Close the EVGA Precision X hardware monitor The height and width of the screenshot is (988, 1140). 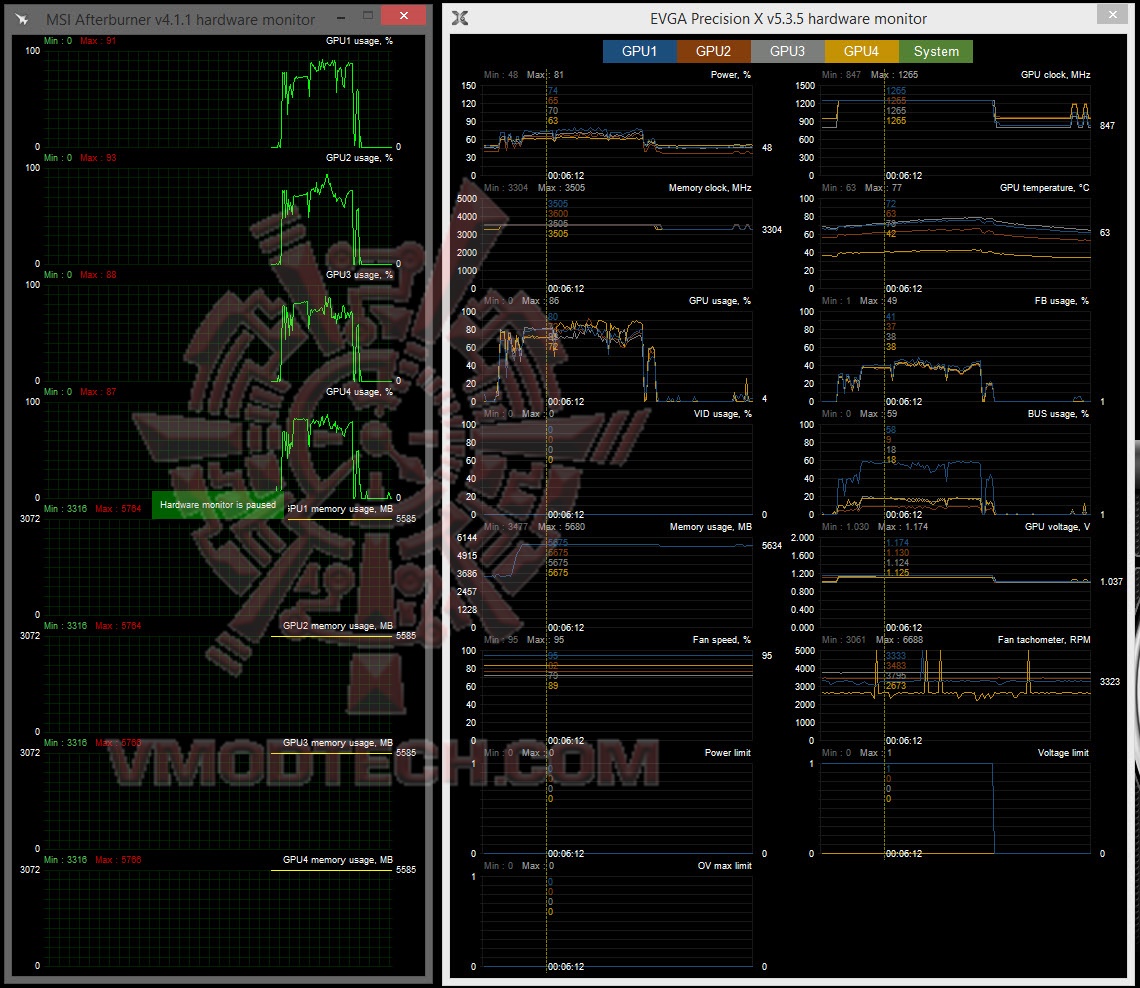tap(1112, 15)
